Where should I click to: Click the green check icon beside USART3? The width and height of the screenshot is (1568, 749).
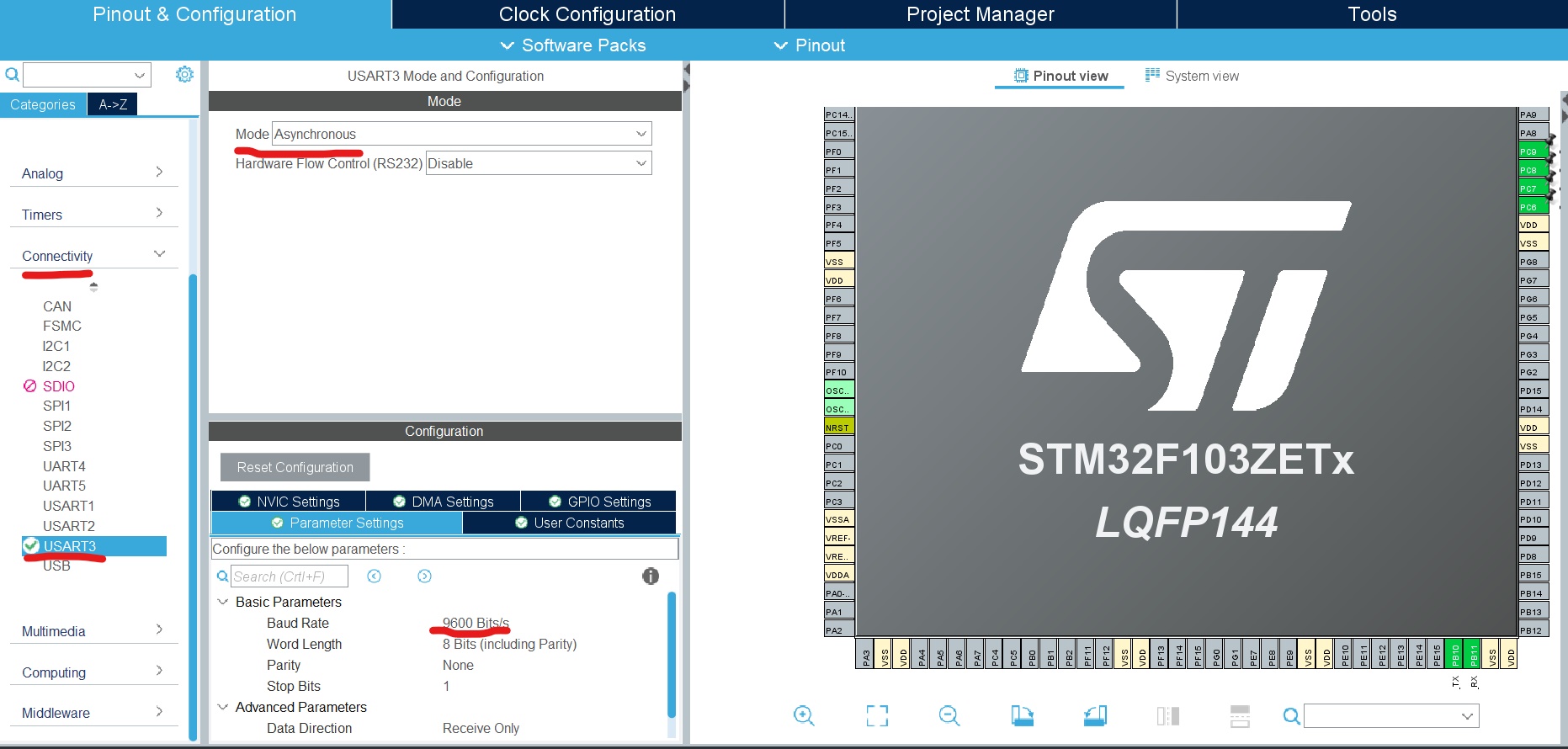tap(31, 545)
